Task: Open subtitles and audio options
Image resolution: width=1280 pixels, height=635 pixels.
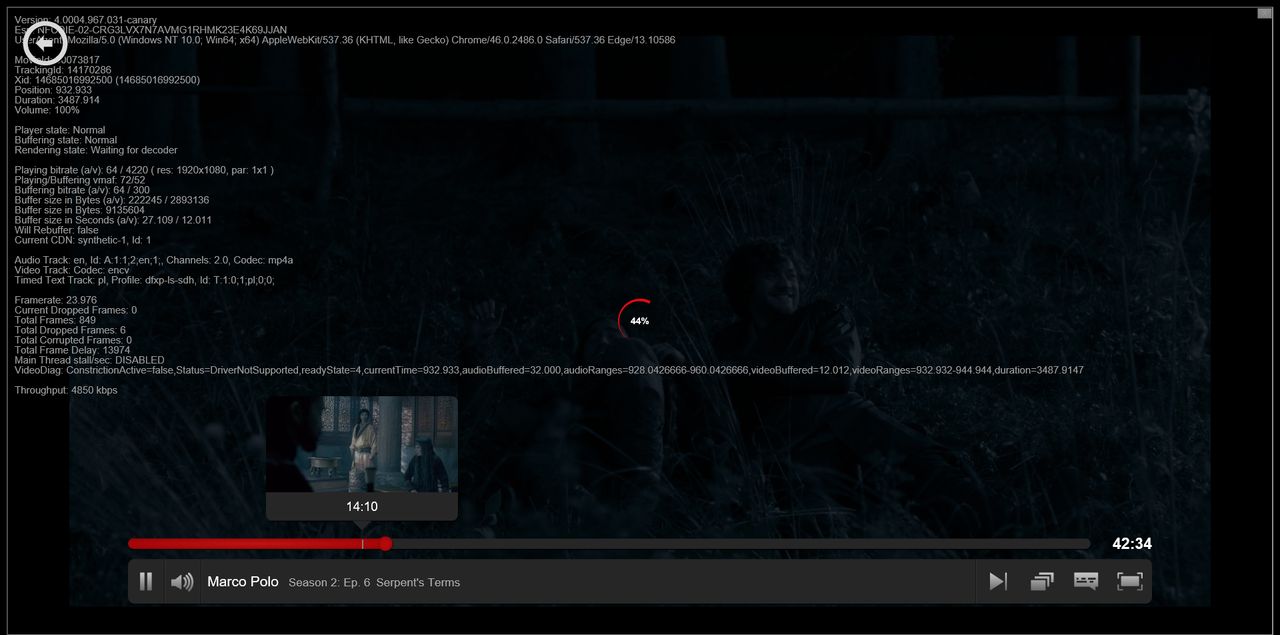Action: pyautogui.click(x=1086, y=581)
